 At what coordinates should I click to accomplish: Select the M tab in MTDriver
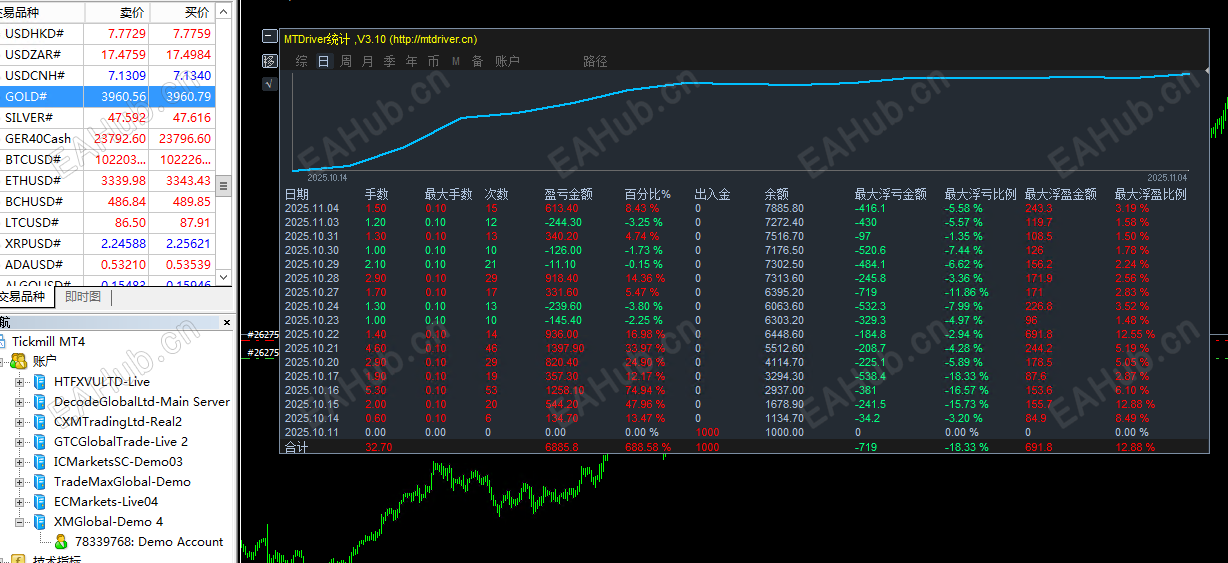pyautogui.click(x=456, y=61)
